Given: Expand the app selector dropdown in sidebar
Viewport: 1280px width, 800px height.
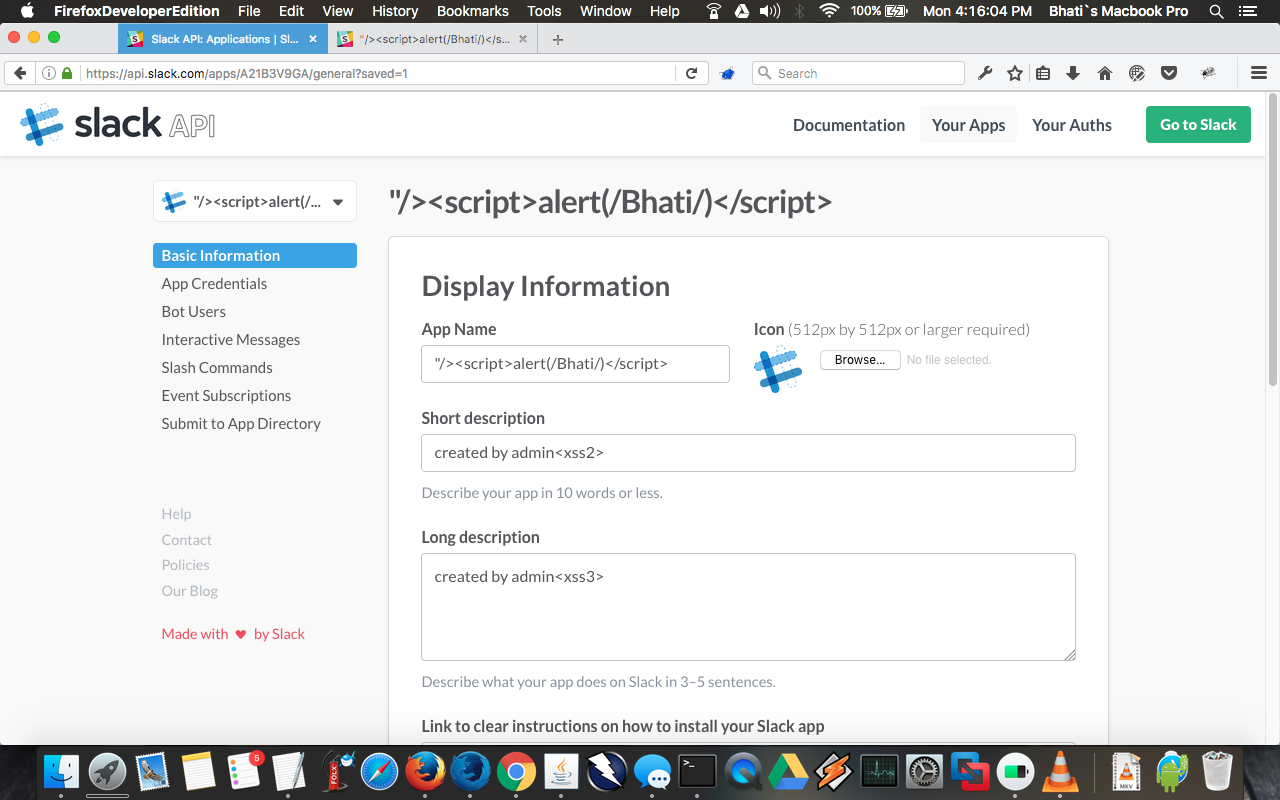Looking at the screenshot, I should click(255, 201).
